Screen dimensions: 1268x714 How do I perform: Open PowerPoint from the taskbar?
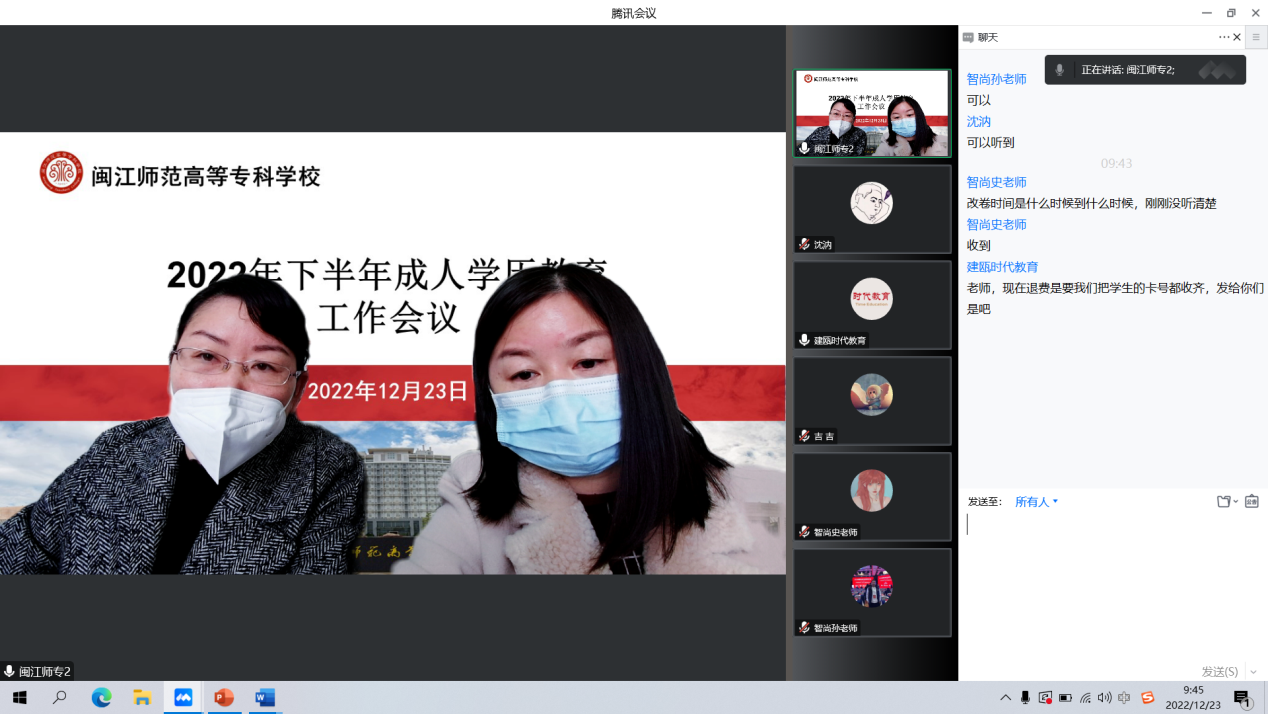pos(224,698)
